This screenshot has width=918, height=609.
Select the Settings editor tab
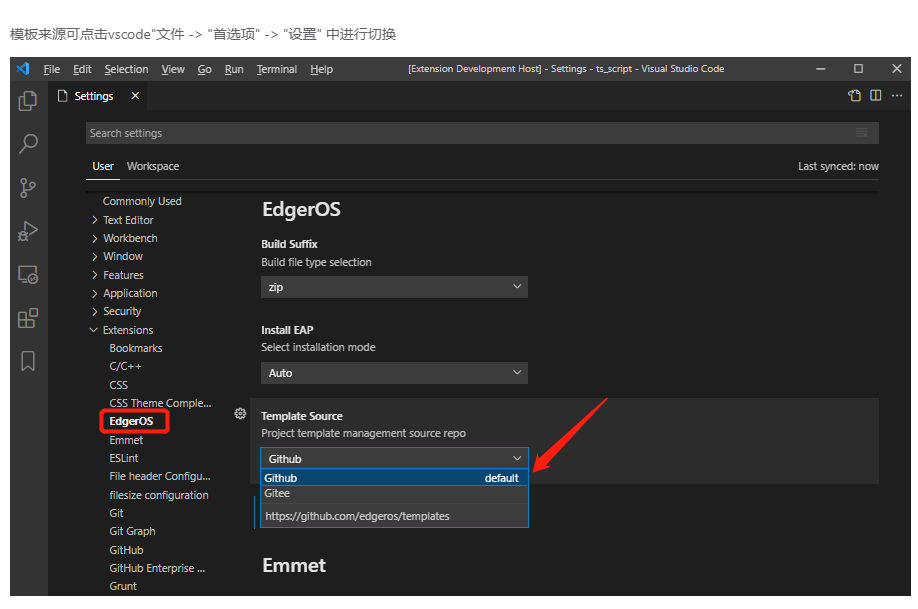pos(94,96)
